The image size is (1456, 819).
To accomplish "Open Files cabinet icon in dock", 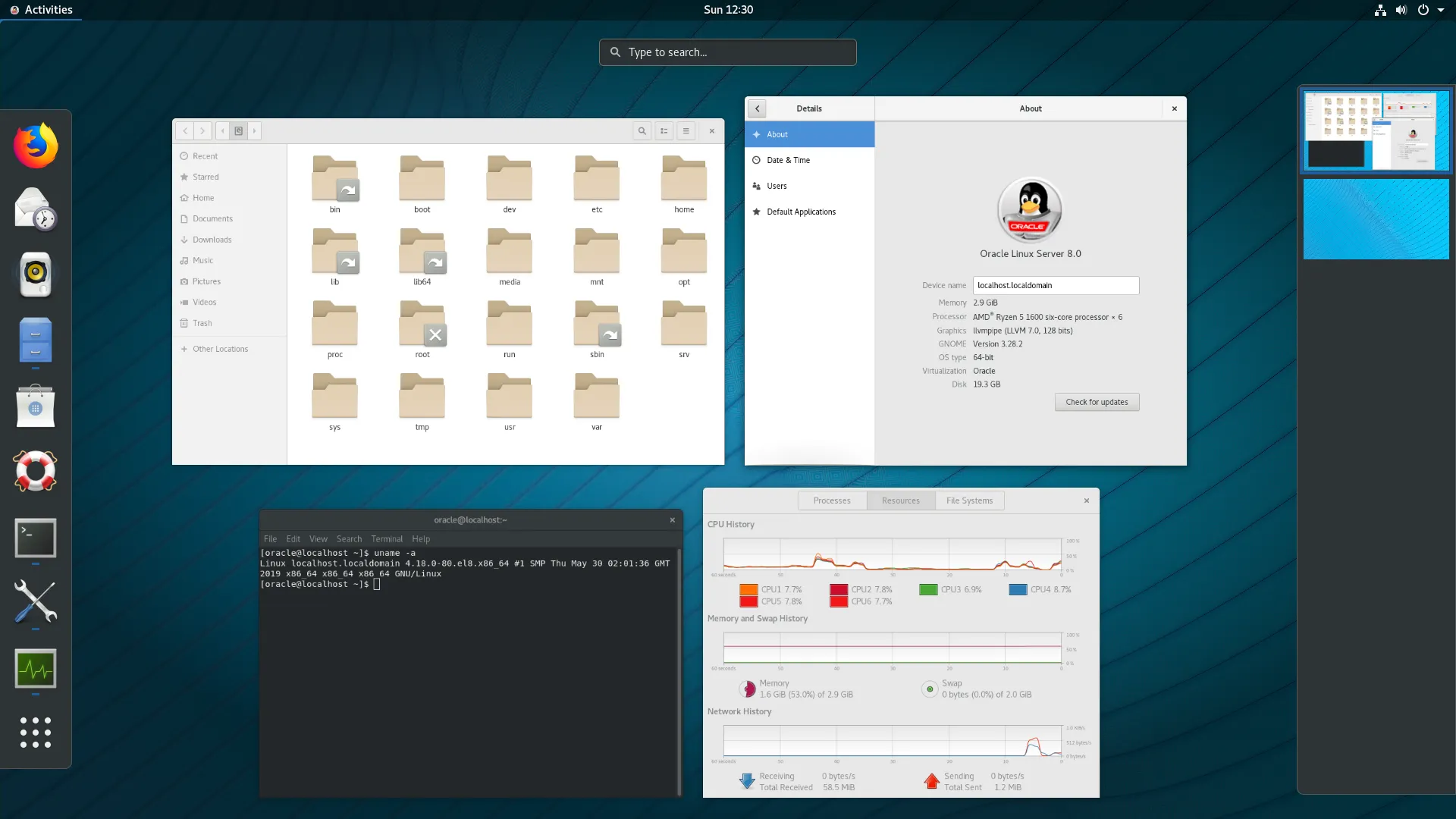I will point(36,340).
